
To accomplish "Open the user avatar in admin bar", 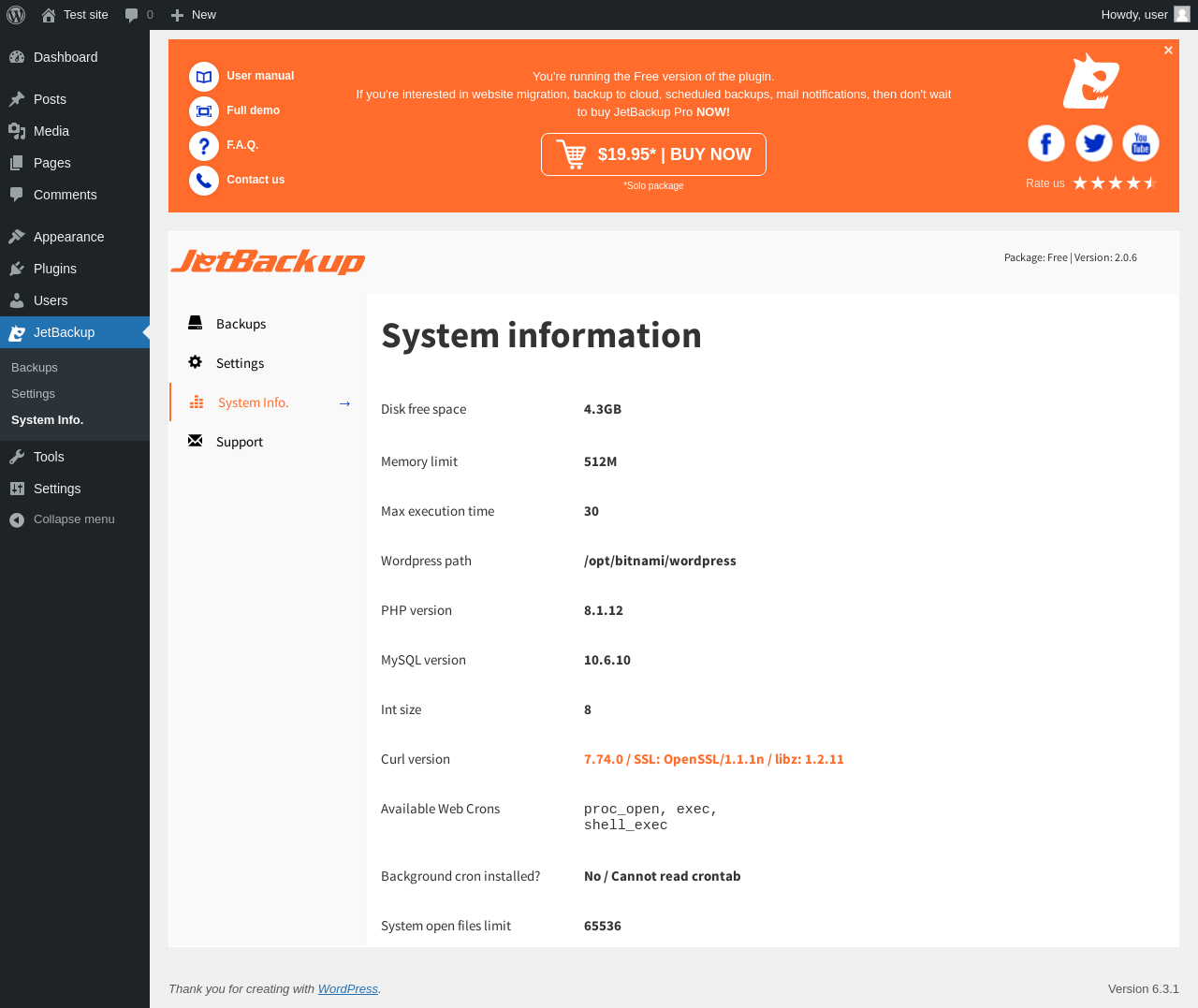I will click(x=1182, y=14).
